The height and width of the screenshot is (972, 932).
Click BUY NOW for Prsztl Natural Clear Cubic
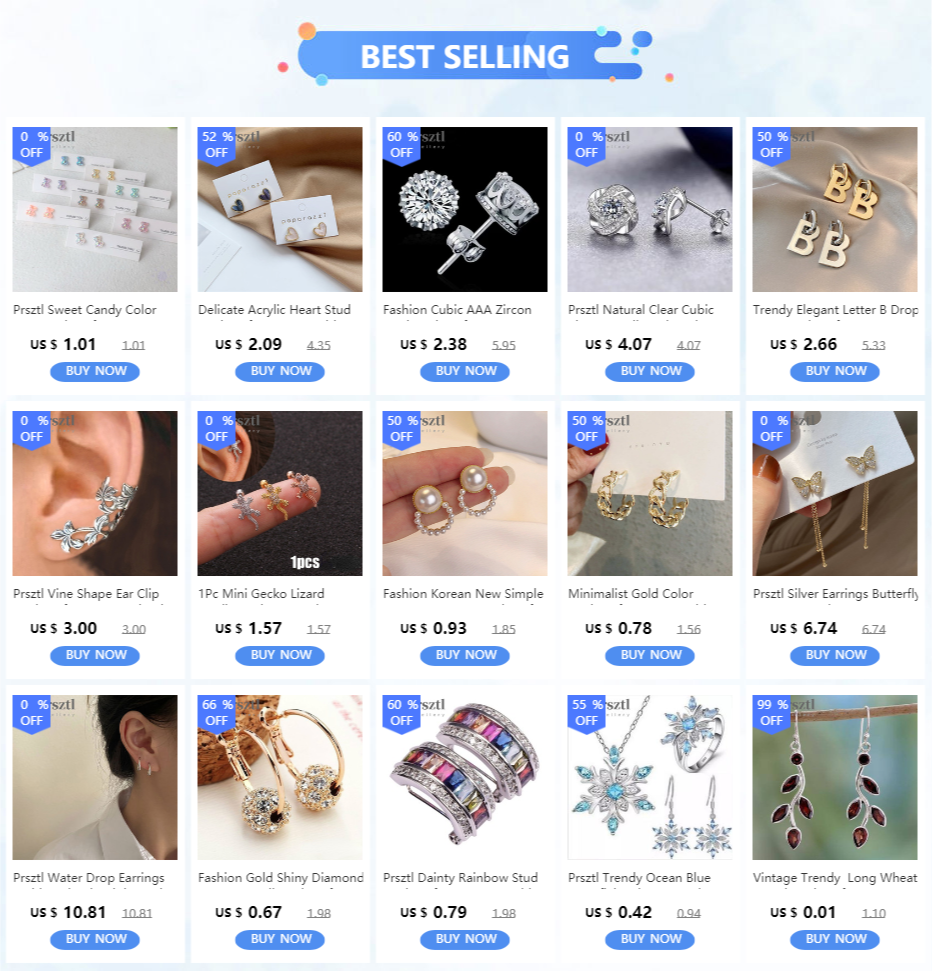tap(649, 371)
